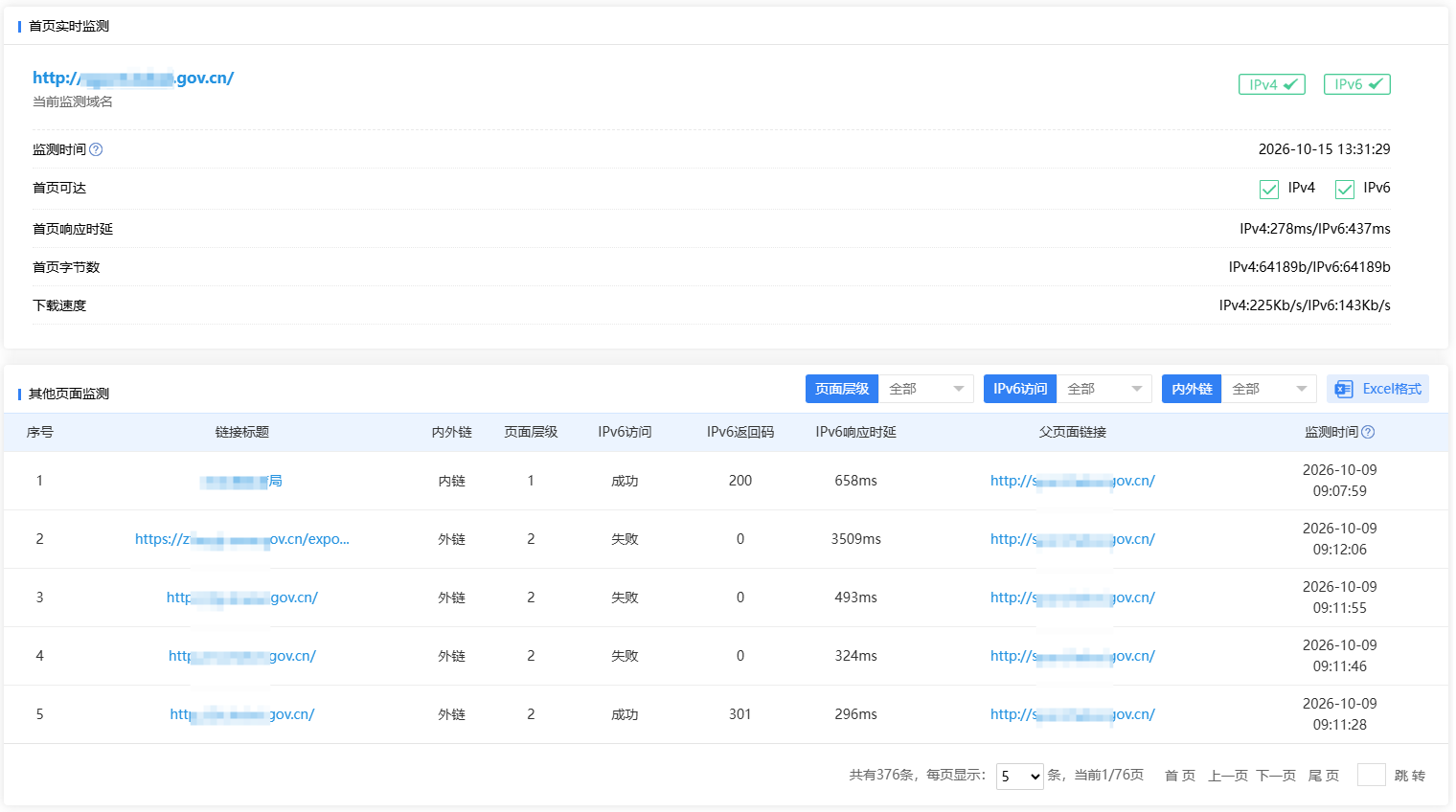The image size is (1456, 812).
Task: Open the rows-per-page selector showing 5
Action: click(1020, 776)
